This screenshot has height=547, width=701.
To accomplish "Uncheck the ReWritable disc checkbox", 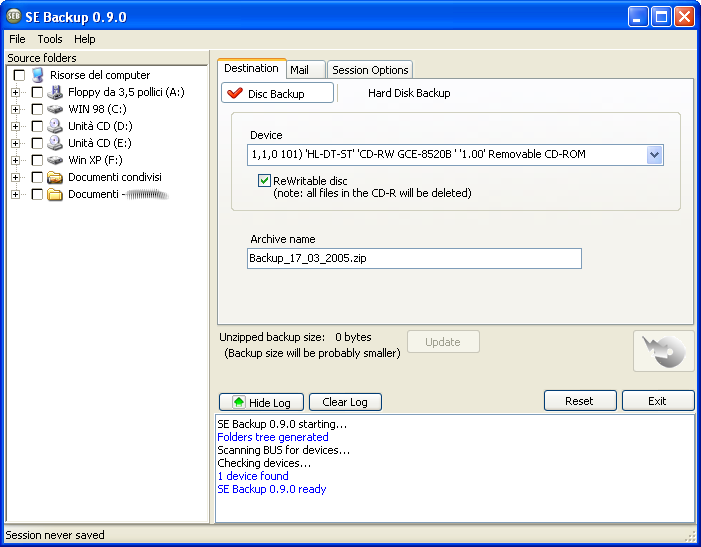I will tap(264, 181).
